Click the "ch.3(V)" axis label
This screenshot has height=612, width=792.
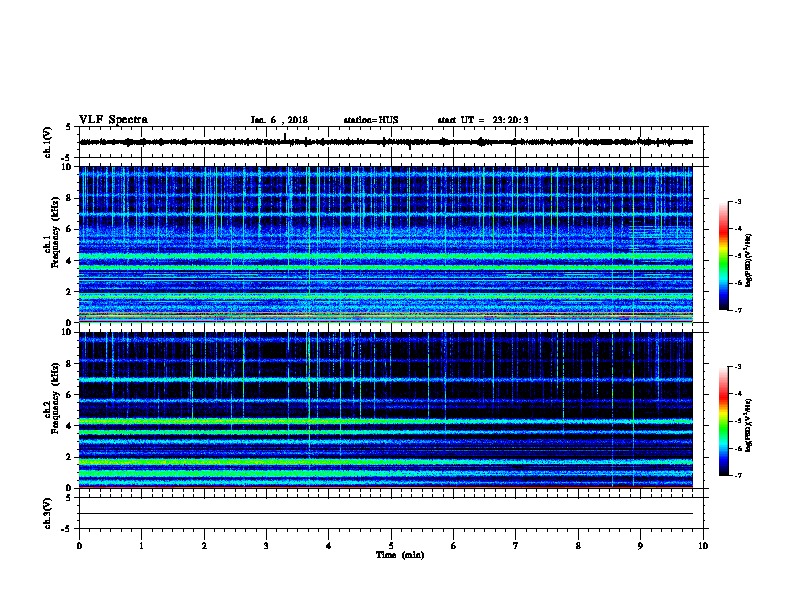pos(48,513)
